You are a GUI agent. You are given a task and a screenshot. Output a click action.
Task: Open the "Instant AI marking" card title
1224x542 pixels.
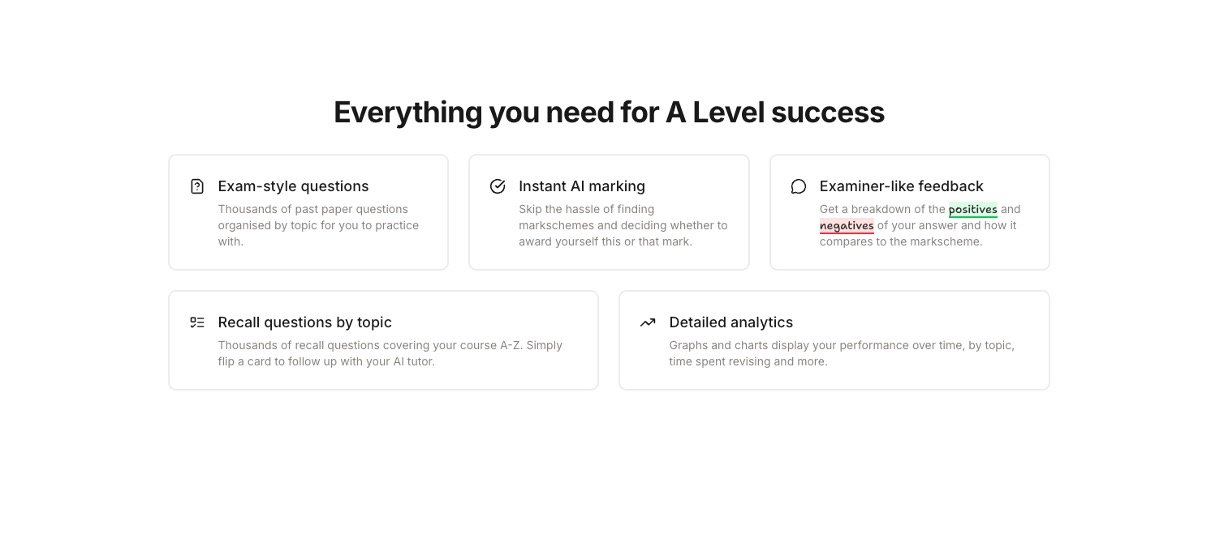[582, 186]
